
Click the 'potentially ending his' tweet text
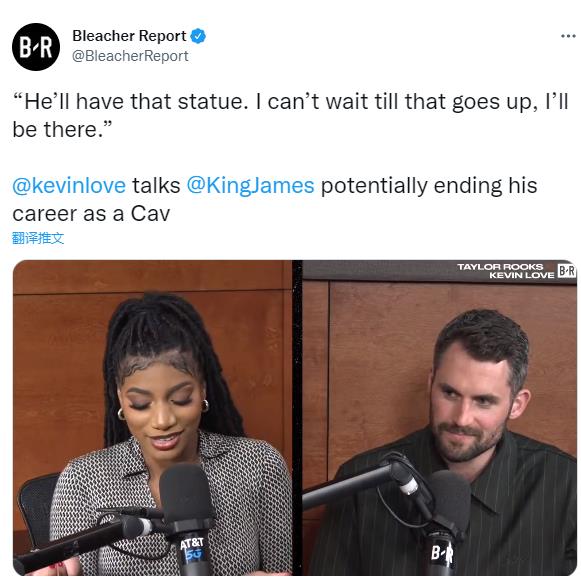[x=429, y=186]
